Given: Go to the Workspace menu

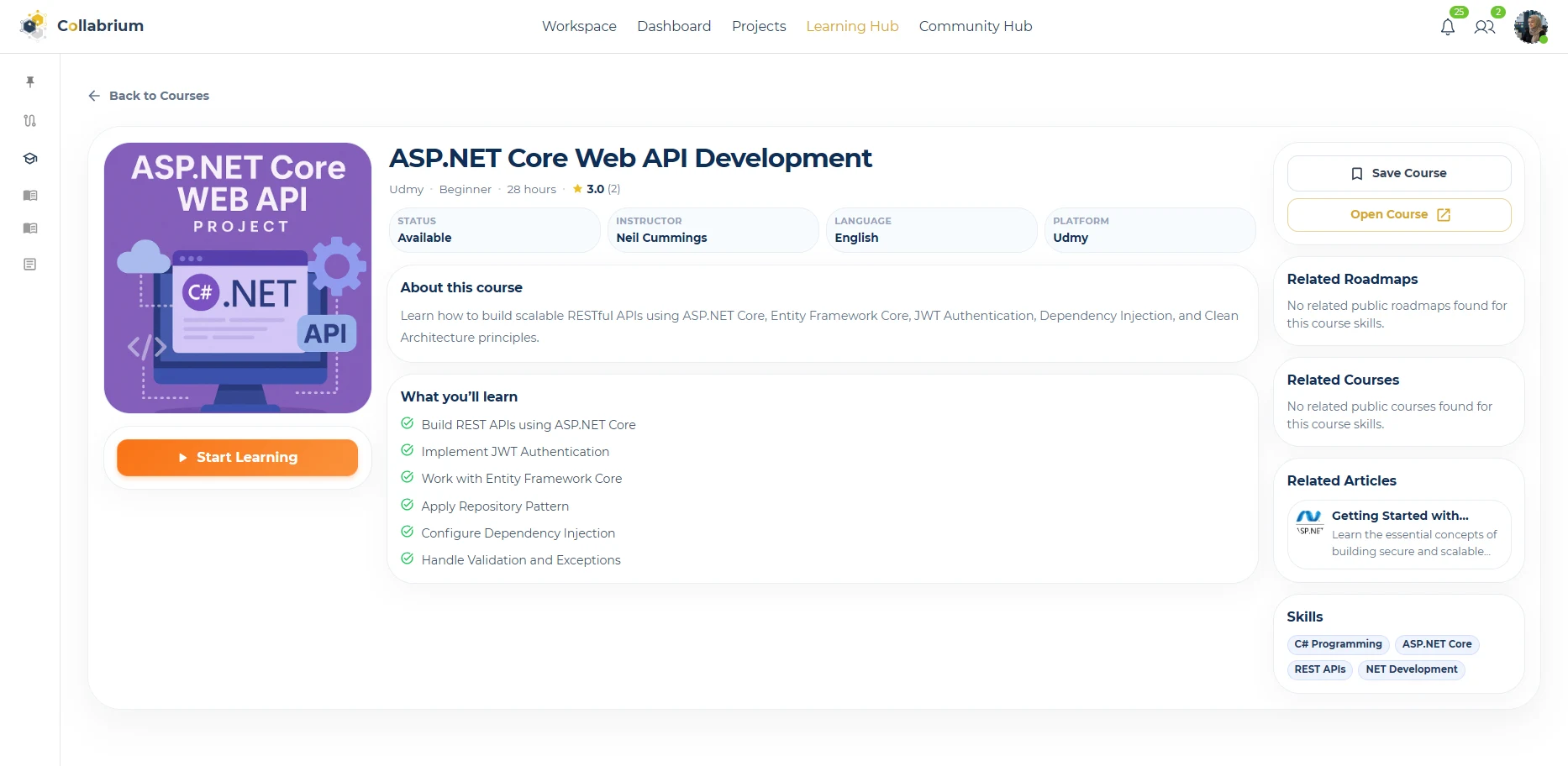Looking at the screenshot, I should [x=579, y=26].
